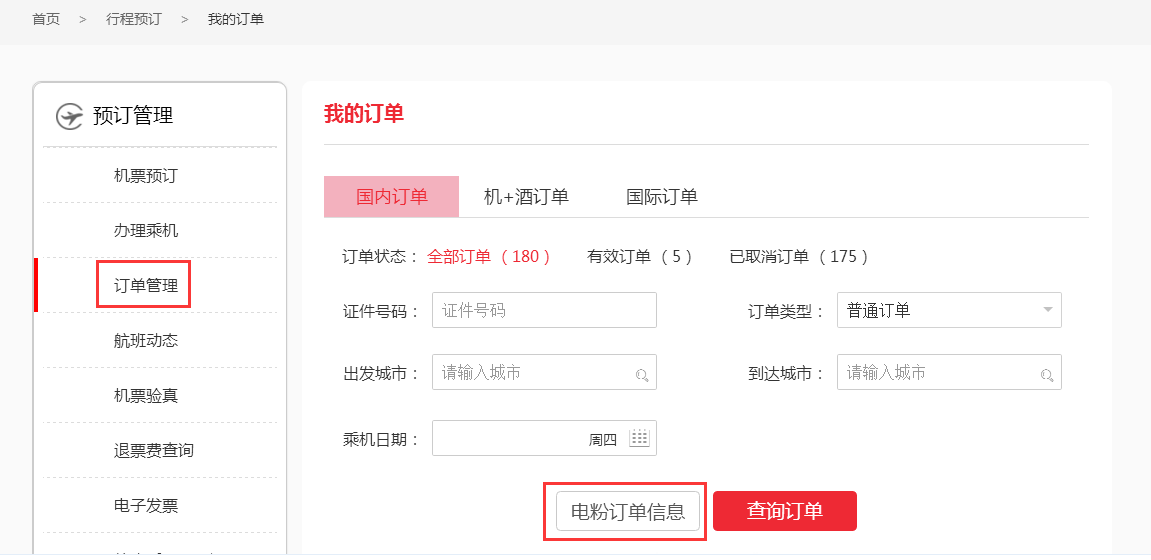Click the magnifier icon in 到达城市 field

[x=1046, y=375]
